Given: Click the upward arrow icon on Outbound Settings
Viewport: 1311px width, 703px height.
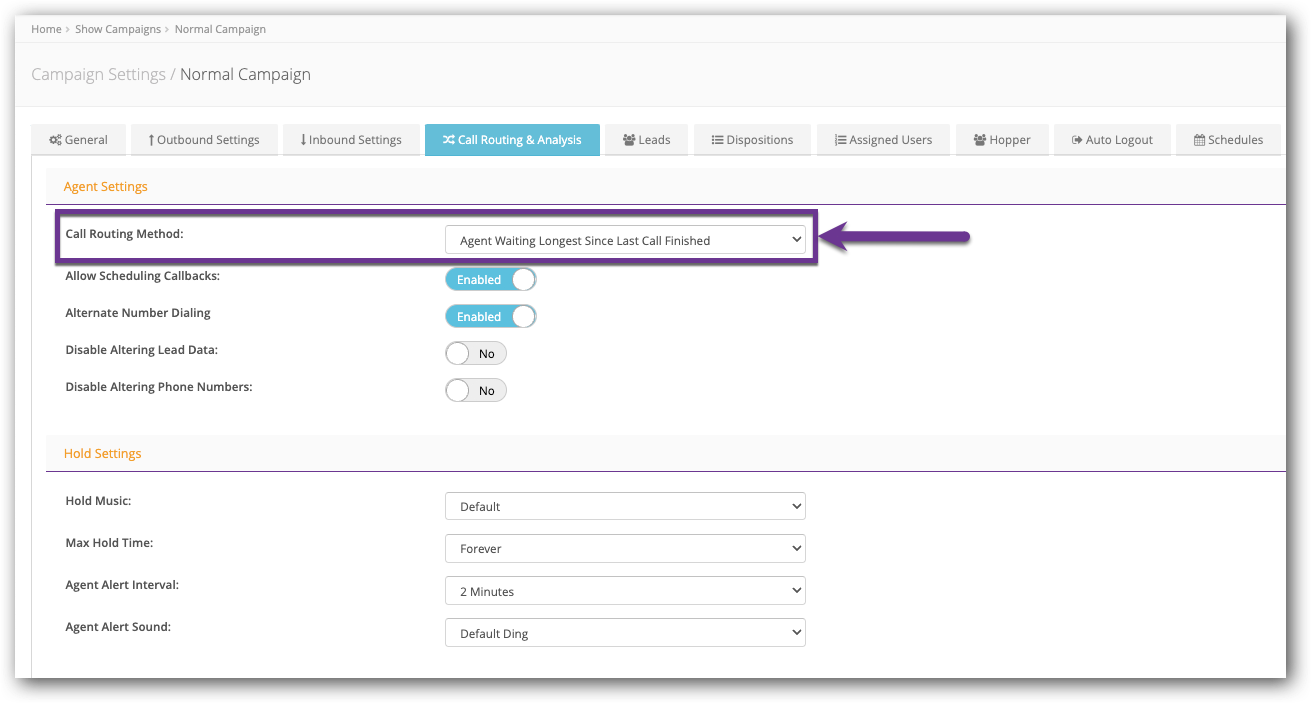Looking at the screenshot, I should 150,140.
